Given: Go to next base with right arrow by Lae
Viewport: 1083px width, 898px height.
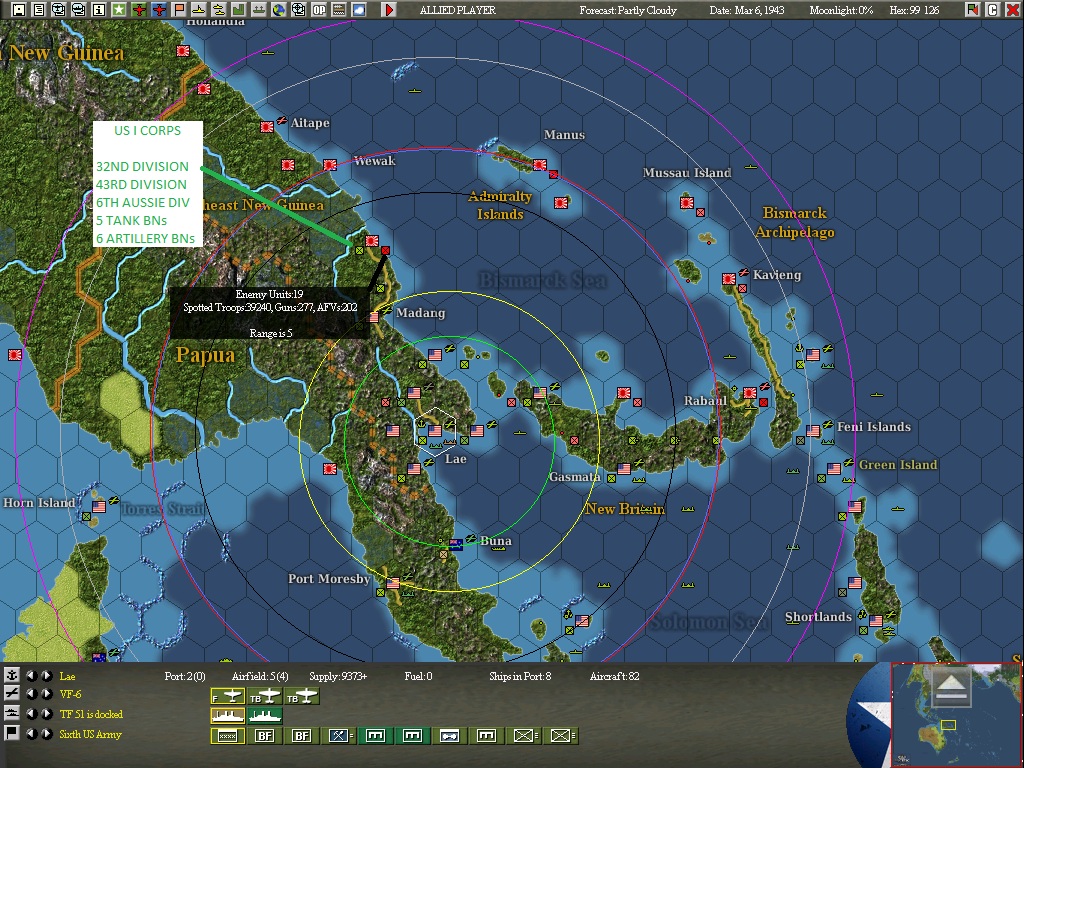Looking at the screenshot, I should tap(46, 676).
